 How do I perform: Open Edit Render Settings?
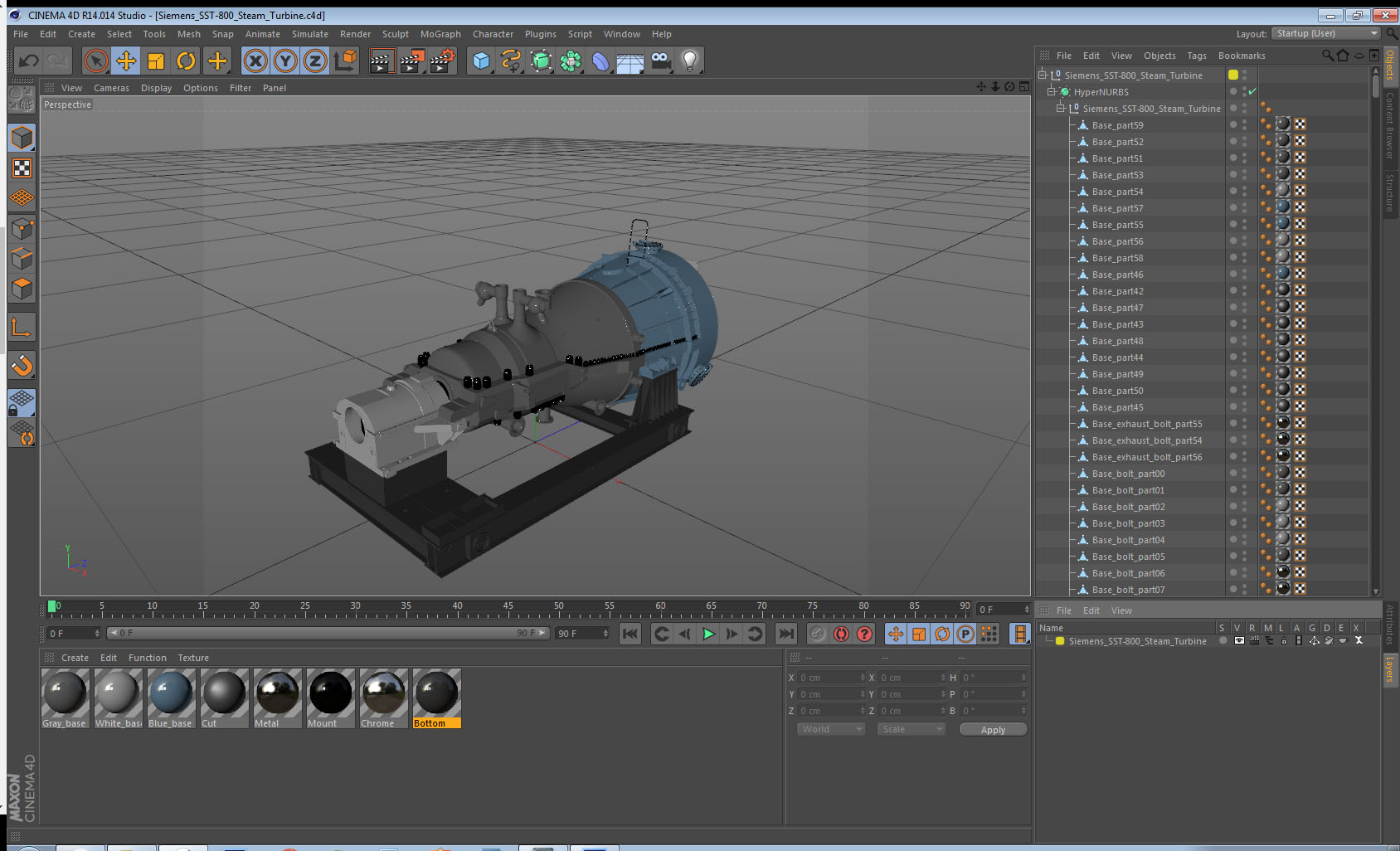click(443, 61)
